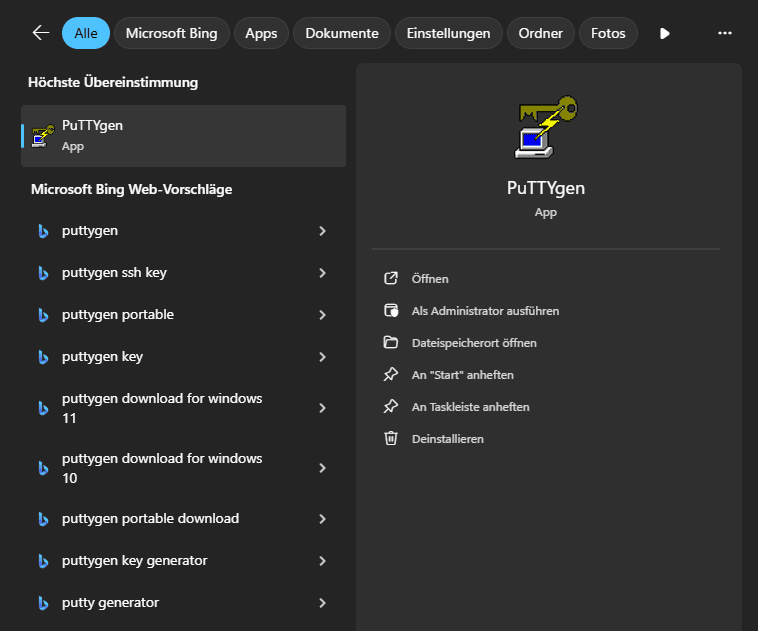
Task: Click Bing icon next to 'puttygen'
Action: pos(43,231)
